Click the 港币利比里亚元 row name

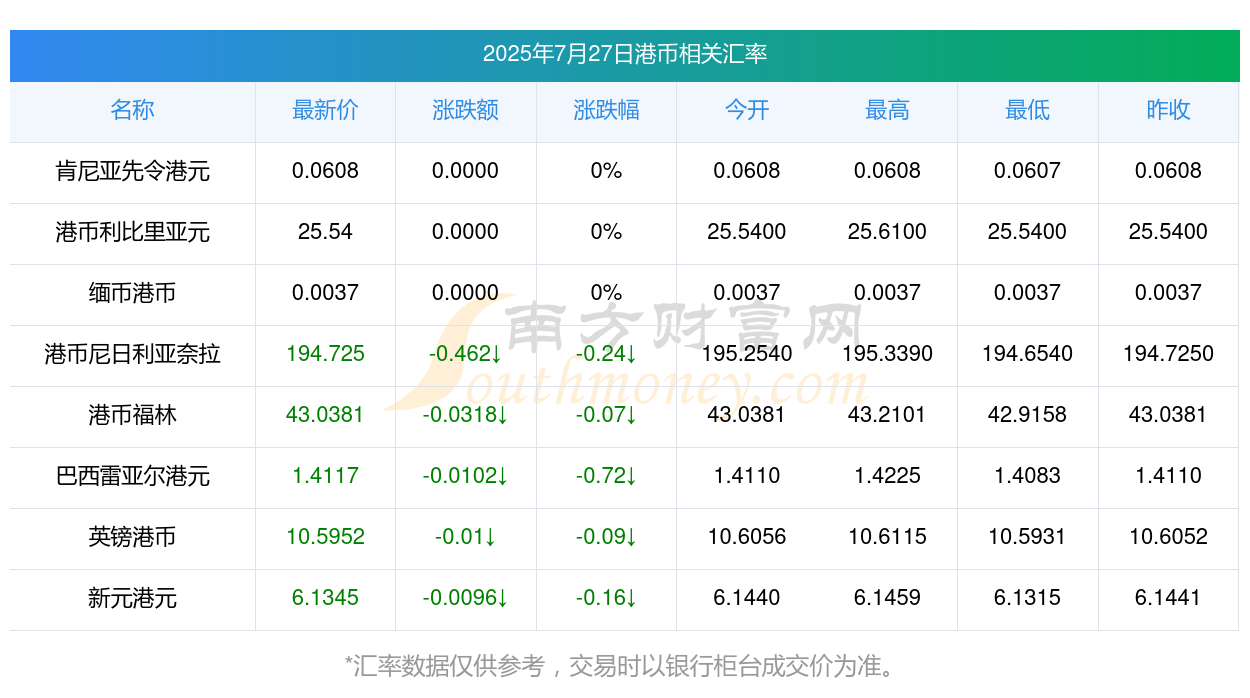click(132, 232)
